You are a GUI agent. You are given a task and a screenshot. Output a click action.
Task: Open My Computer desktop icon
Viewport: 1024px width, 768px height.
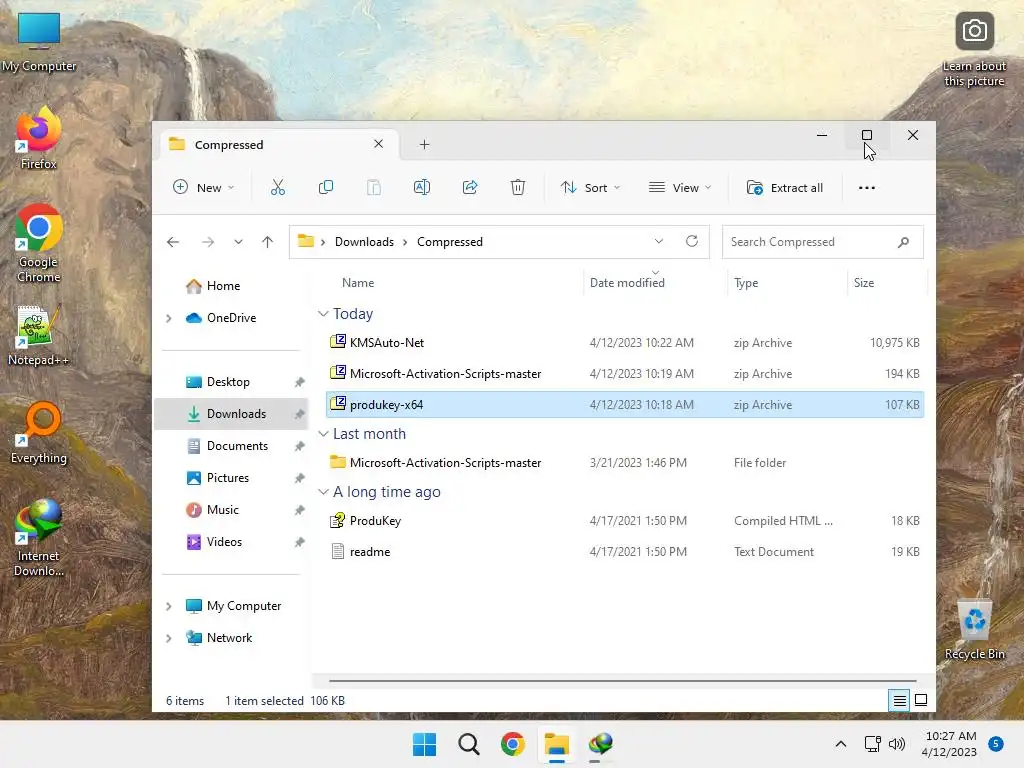tap(39, 42)
